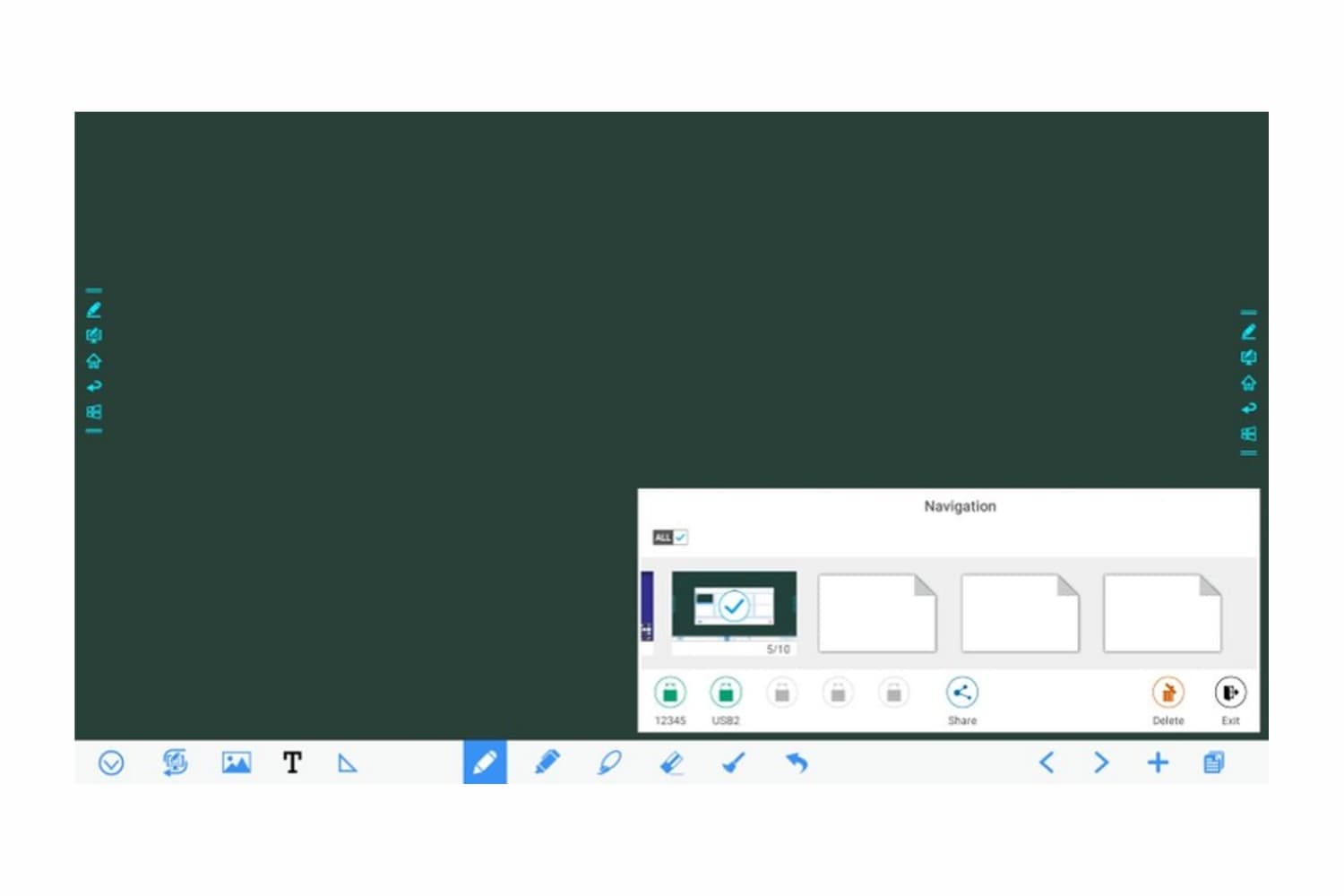Go home from the right side toolbar
The width and height of the screenshot is (1344, 896).
pos(1249,383)
